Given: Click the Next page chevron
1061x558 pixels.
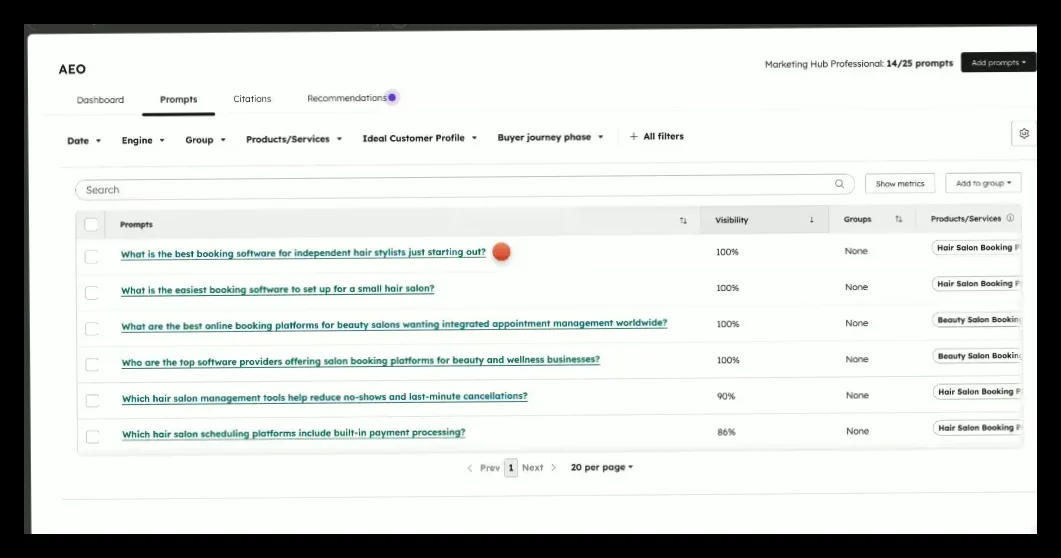Looking at the screenshot, I should pos(553,467).
